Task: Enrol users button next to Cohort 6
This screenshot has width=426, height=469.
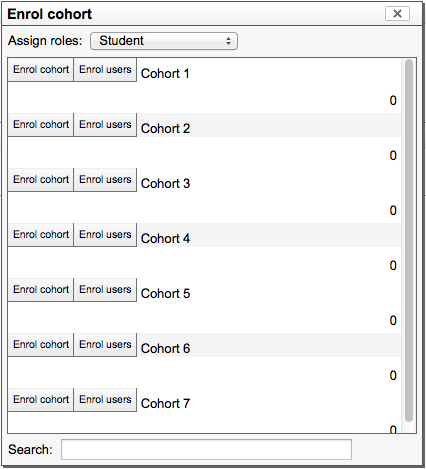Action: [105, 345]
